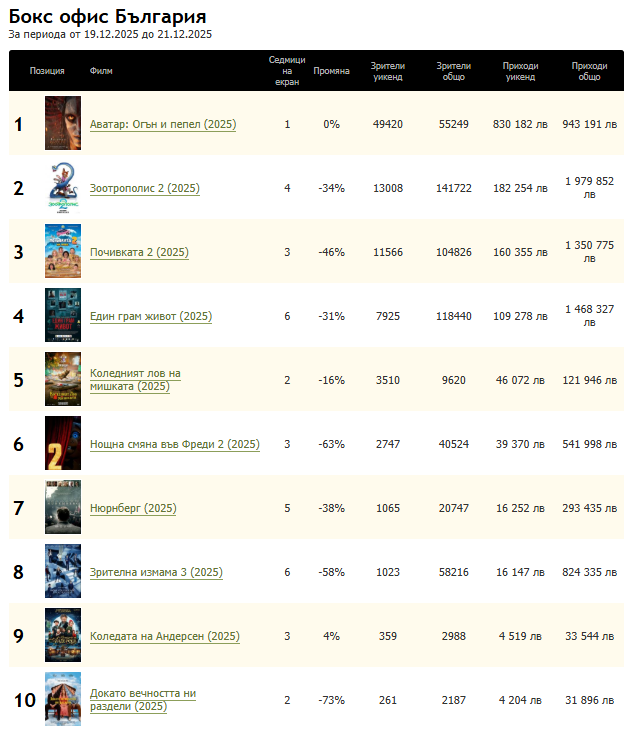
Task: Click Докато вечността ни раздели link
Action: tap(142, 699)
